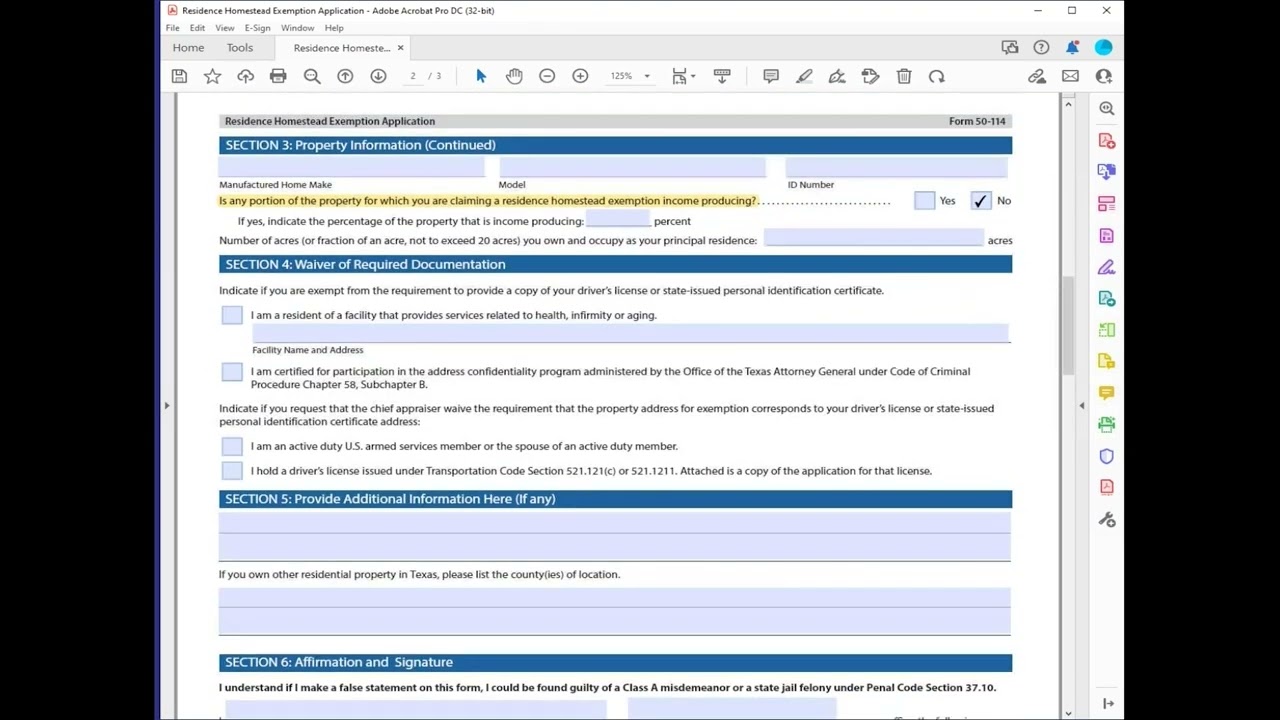The image size is (1280, 720).
Task: Click the manufactured home Model field
Action: pyautogui.click(x=632, y=168)
